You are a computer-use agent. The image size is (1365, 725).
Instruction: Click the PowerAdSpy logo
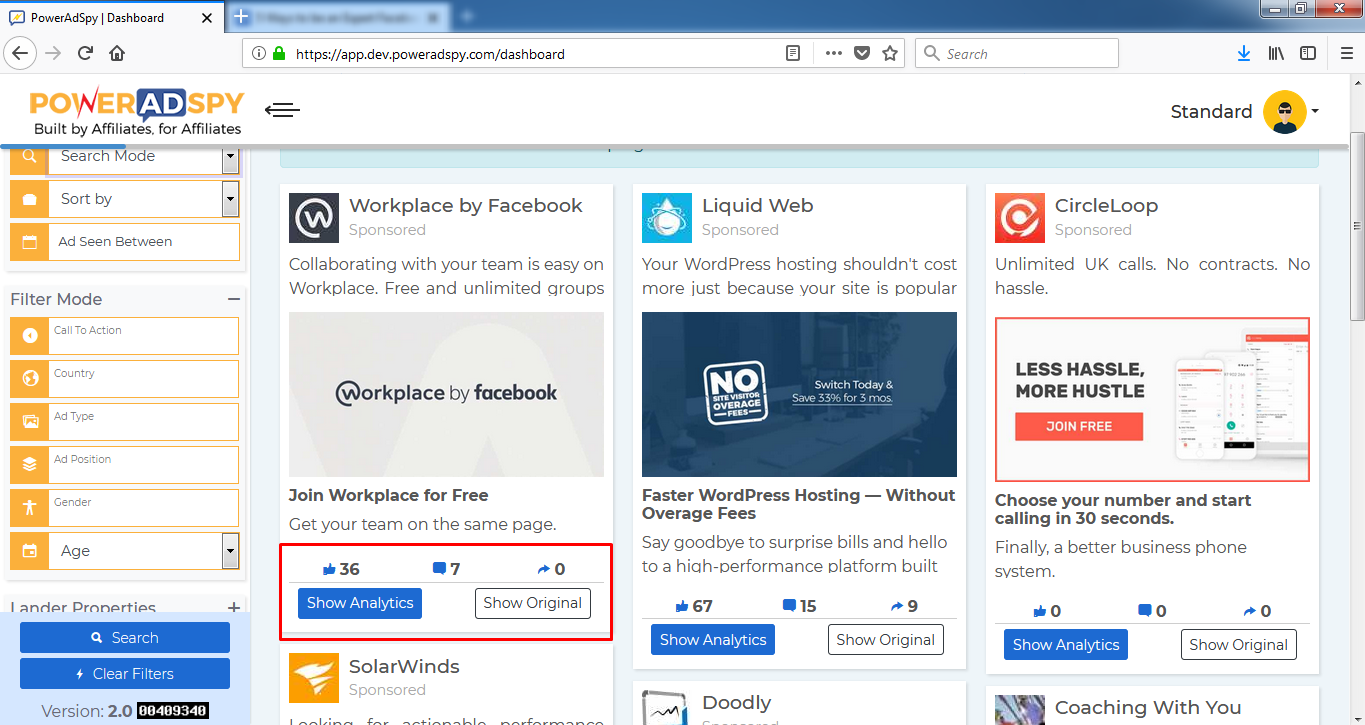pos(136,110)
